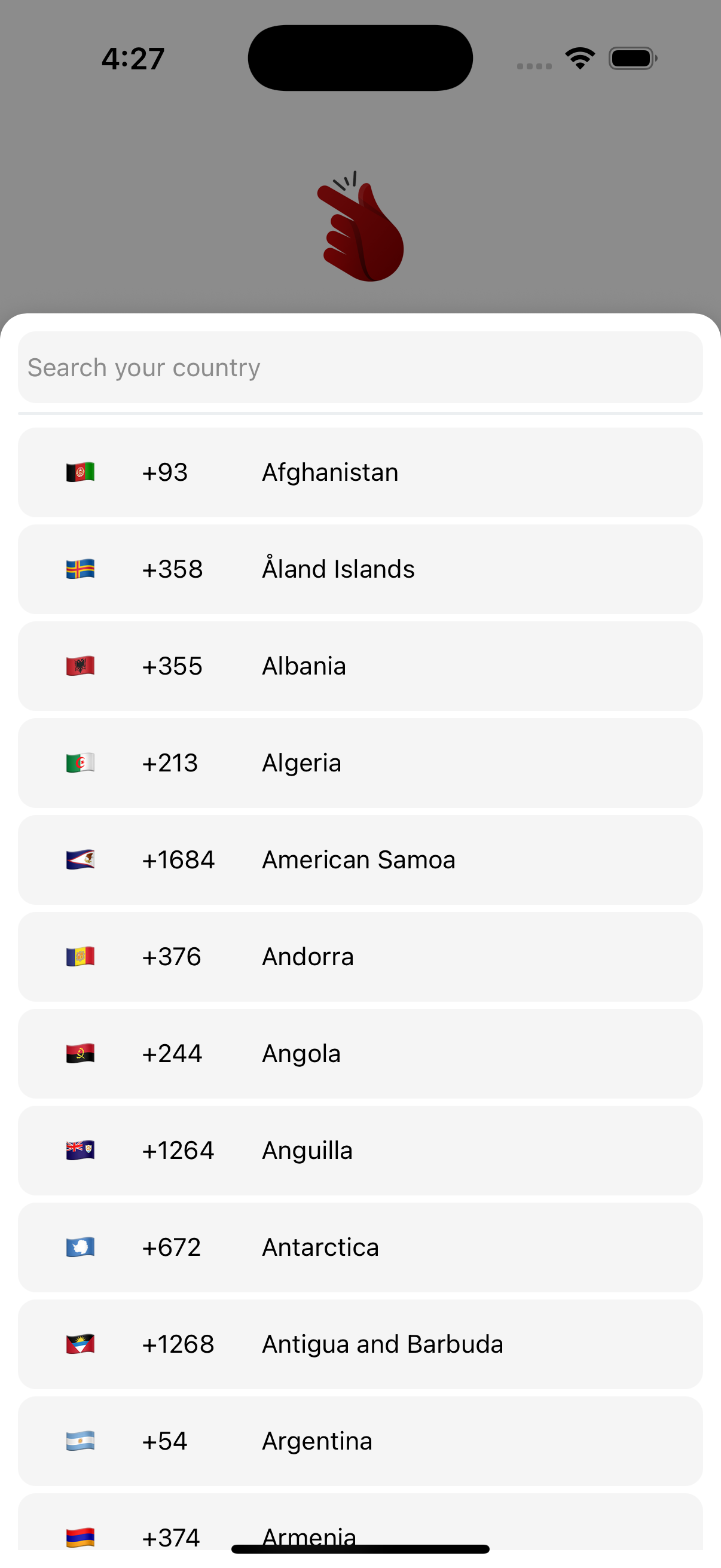Pick the +1684 country code
This screenshot has height=1568, width=721.
click(x=178, y=859)
